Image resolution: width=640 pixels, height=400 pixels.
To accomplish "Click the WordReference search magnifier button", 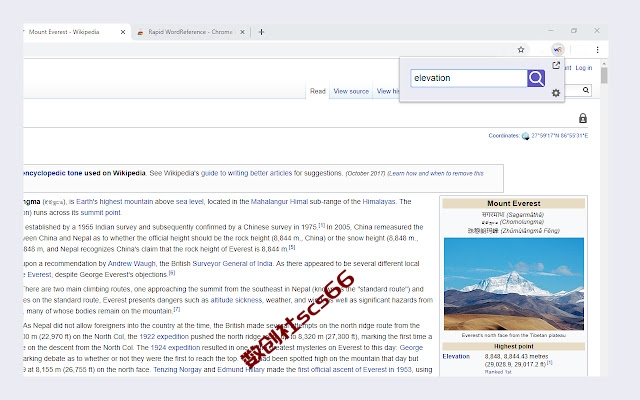I will coord(536,78).
